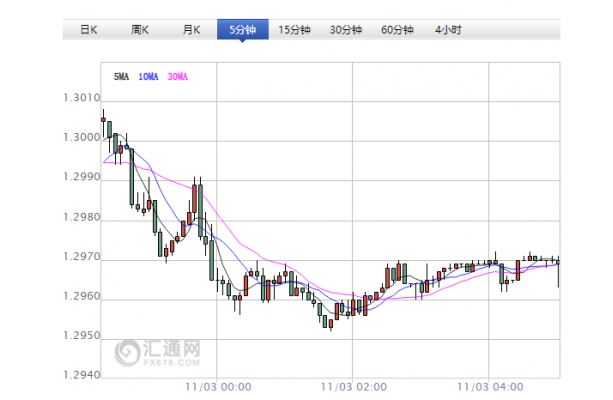Click the 1.2960 price axis label

click(x=82, y=296)
